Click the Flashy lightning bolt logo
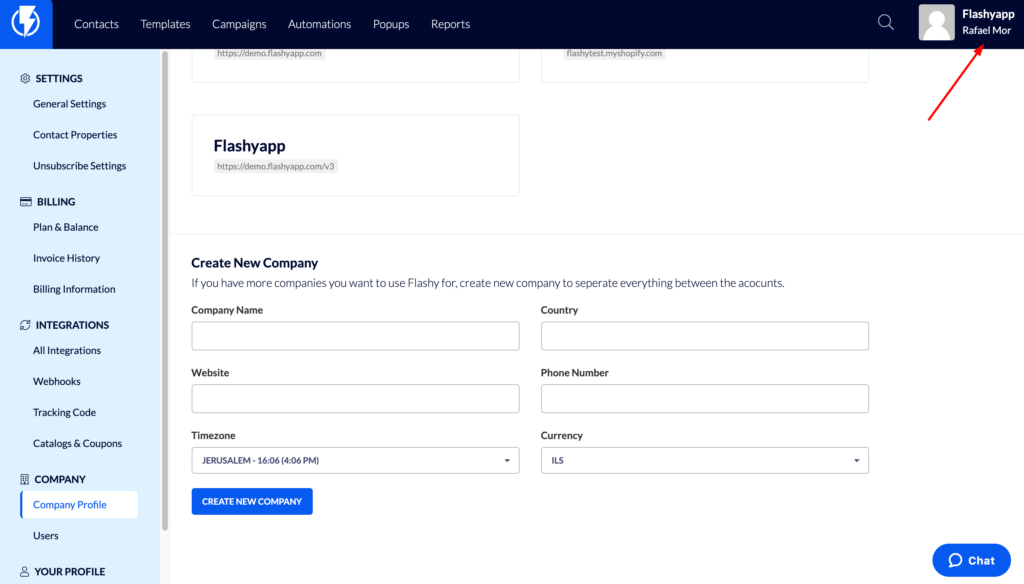Viewport: 1024px width, 584px height. (x=25, y=24)
